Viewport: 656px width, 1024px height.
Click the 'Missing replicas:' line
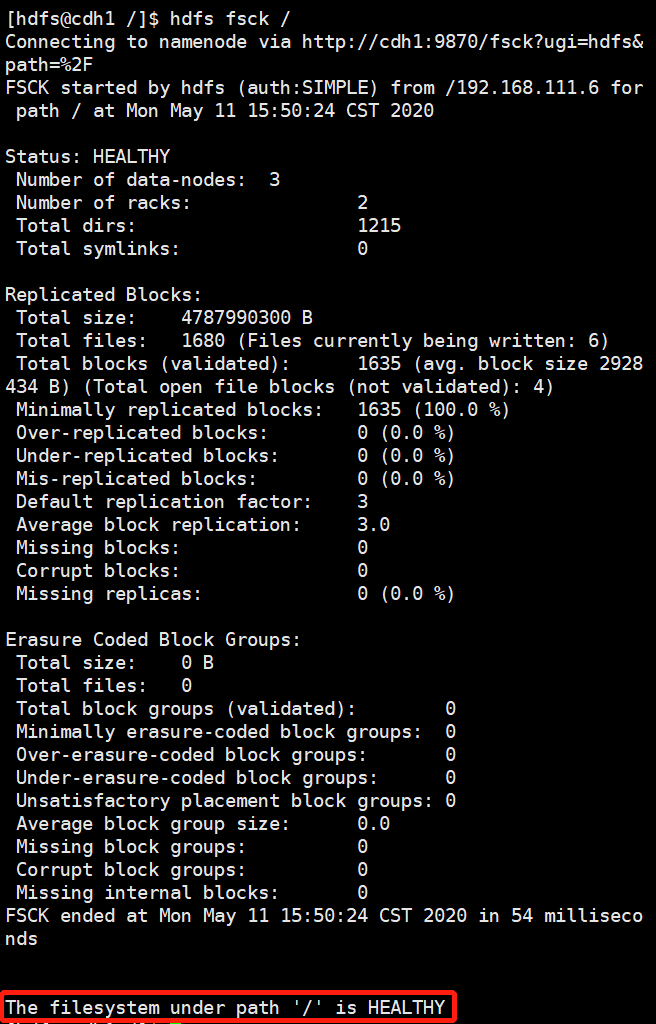point(235,593)
